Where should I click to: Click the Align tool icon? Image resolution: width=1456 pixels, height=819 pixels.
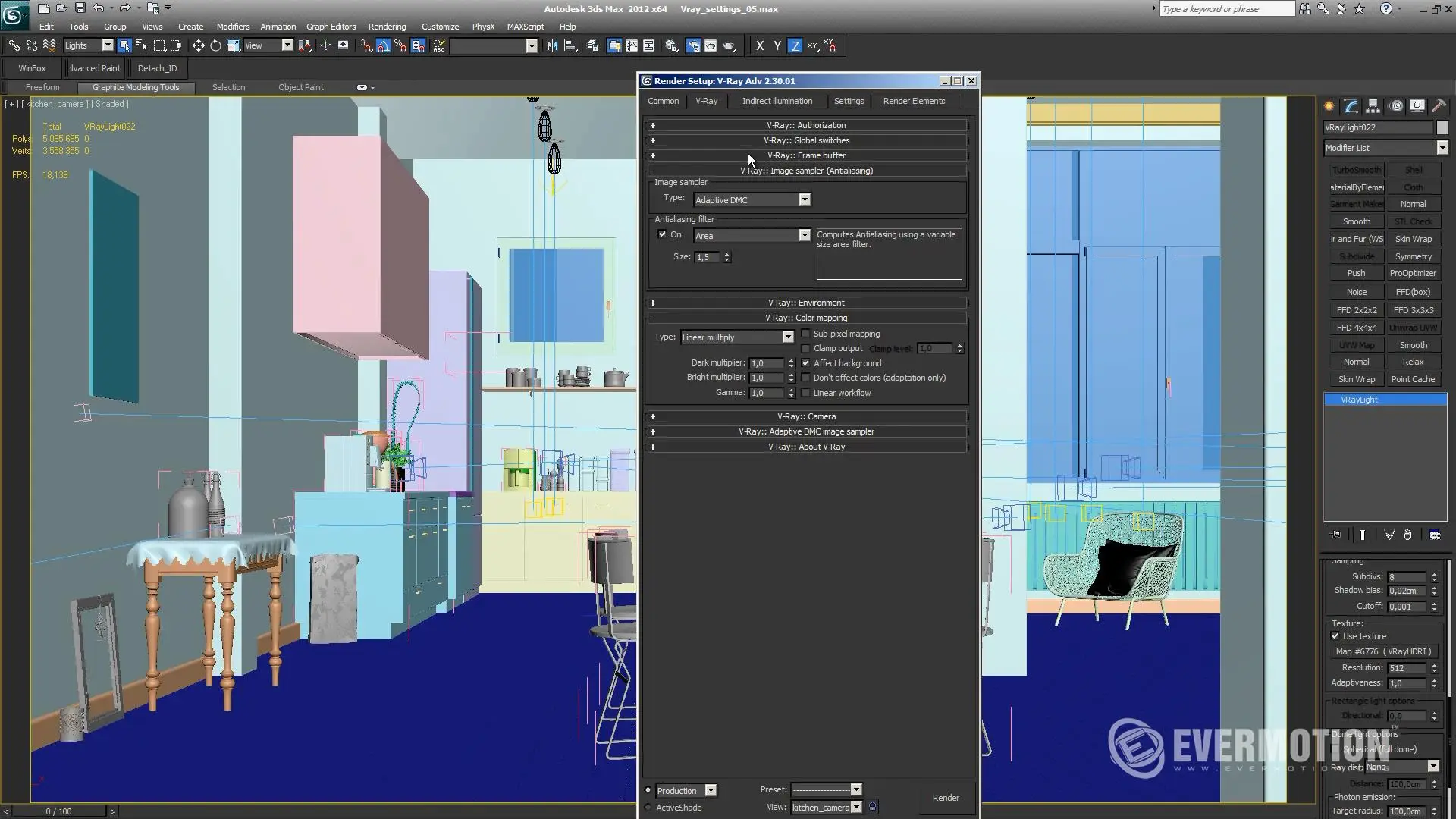pos(570,45)
